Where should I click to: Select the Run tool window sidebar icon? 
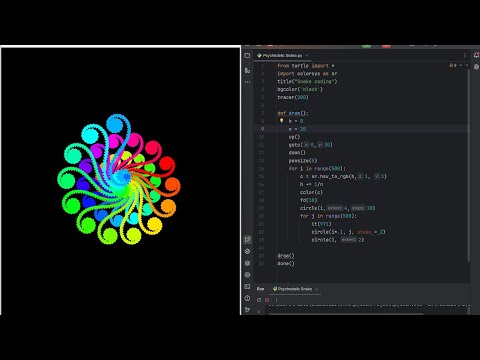pyautogui.click(x=247, y=239)
